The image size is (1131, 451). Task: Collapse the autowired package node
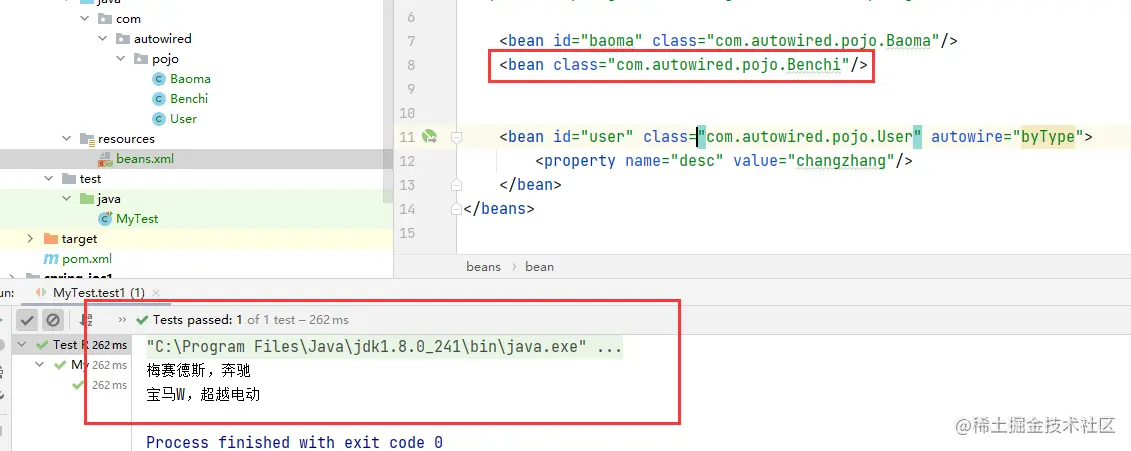pos(102,39)
